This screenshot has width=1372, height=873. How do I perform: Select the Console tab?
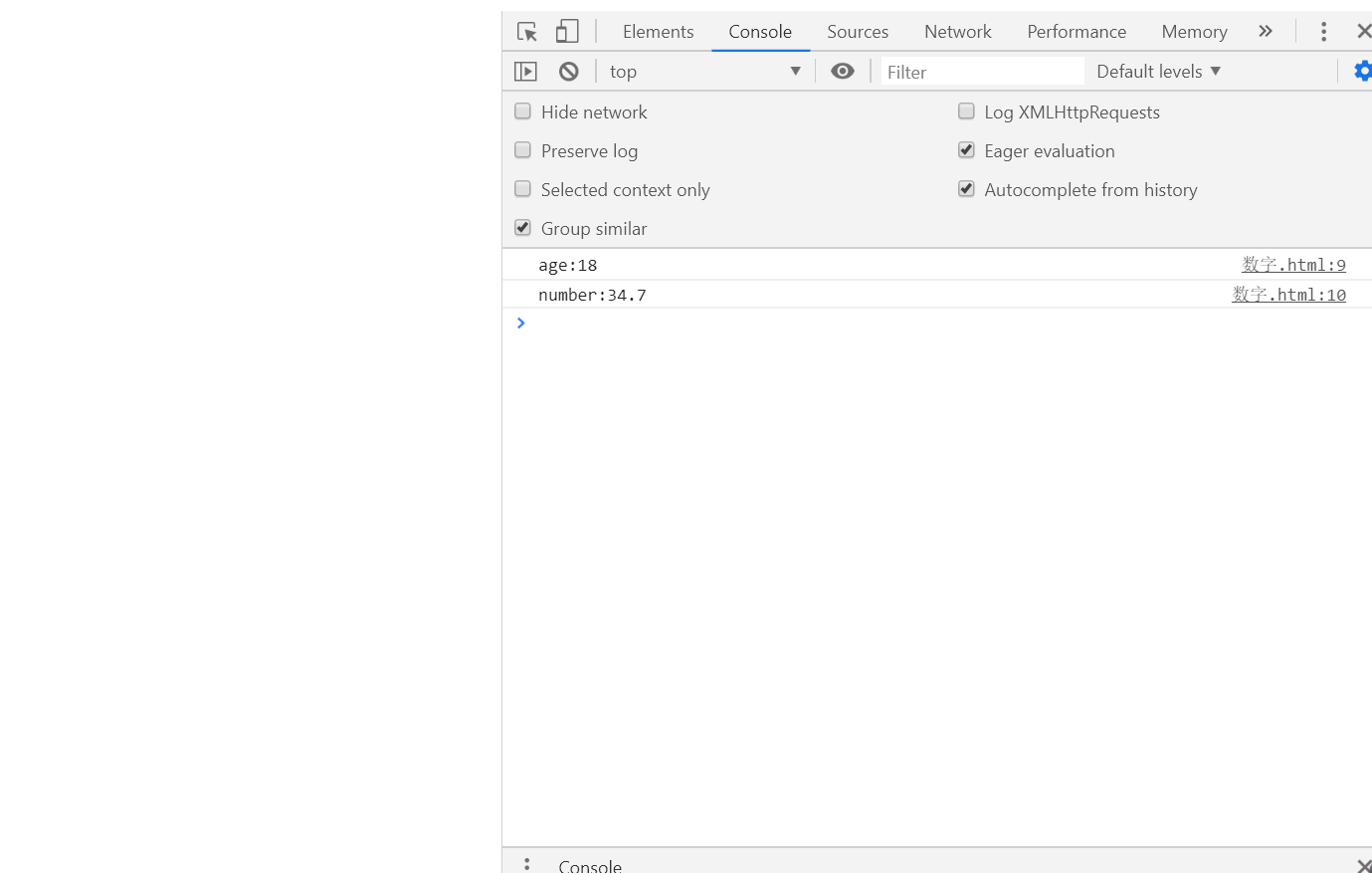(760, 32)
